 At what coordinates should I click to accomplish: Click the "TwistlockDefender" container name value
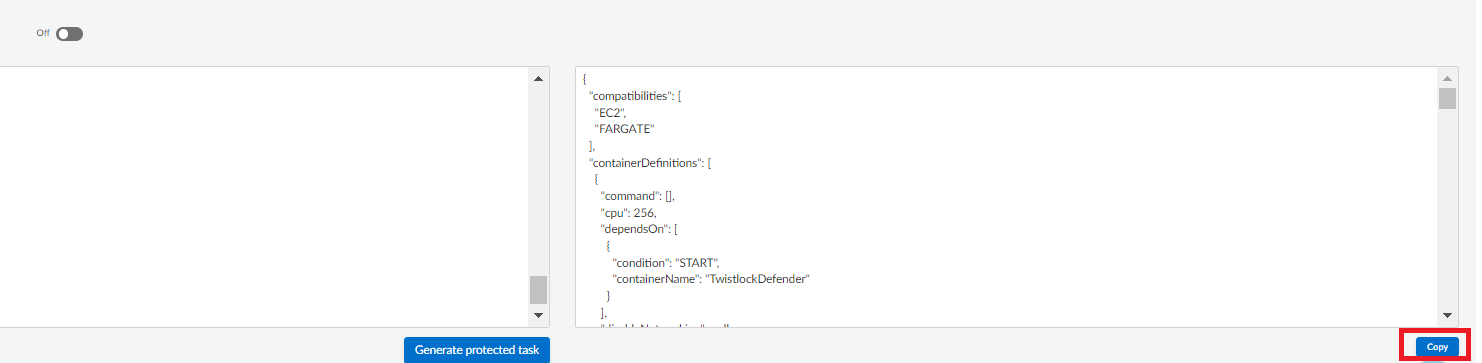[758, 279]
